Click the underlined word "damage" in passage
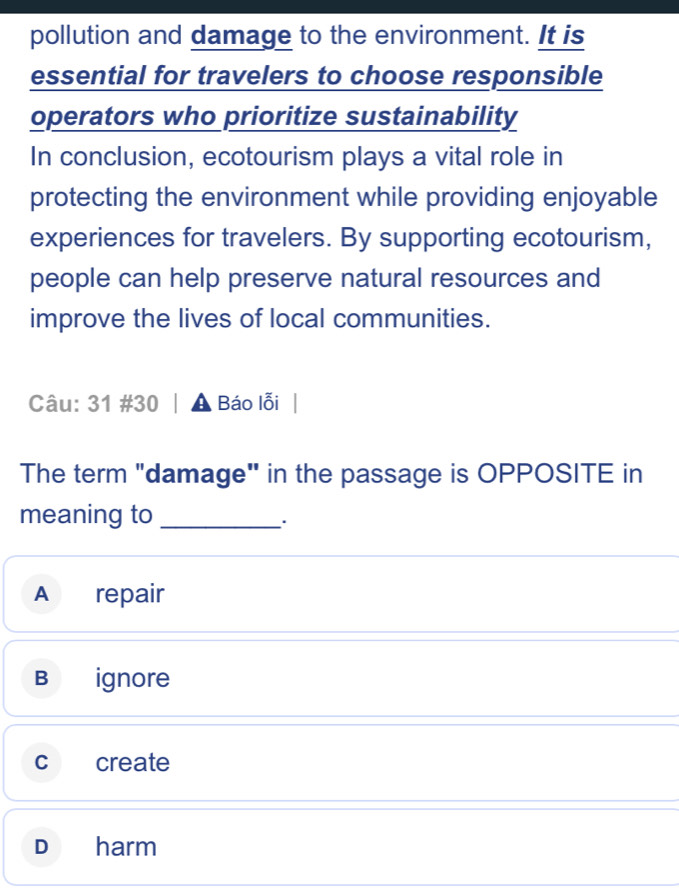The width and height of the screenshot is (679, 896). pyautogui.click(x=241, y=36)
